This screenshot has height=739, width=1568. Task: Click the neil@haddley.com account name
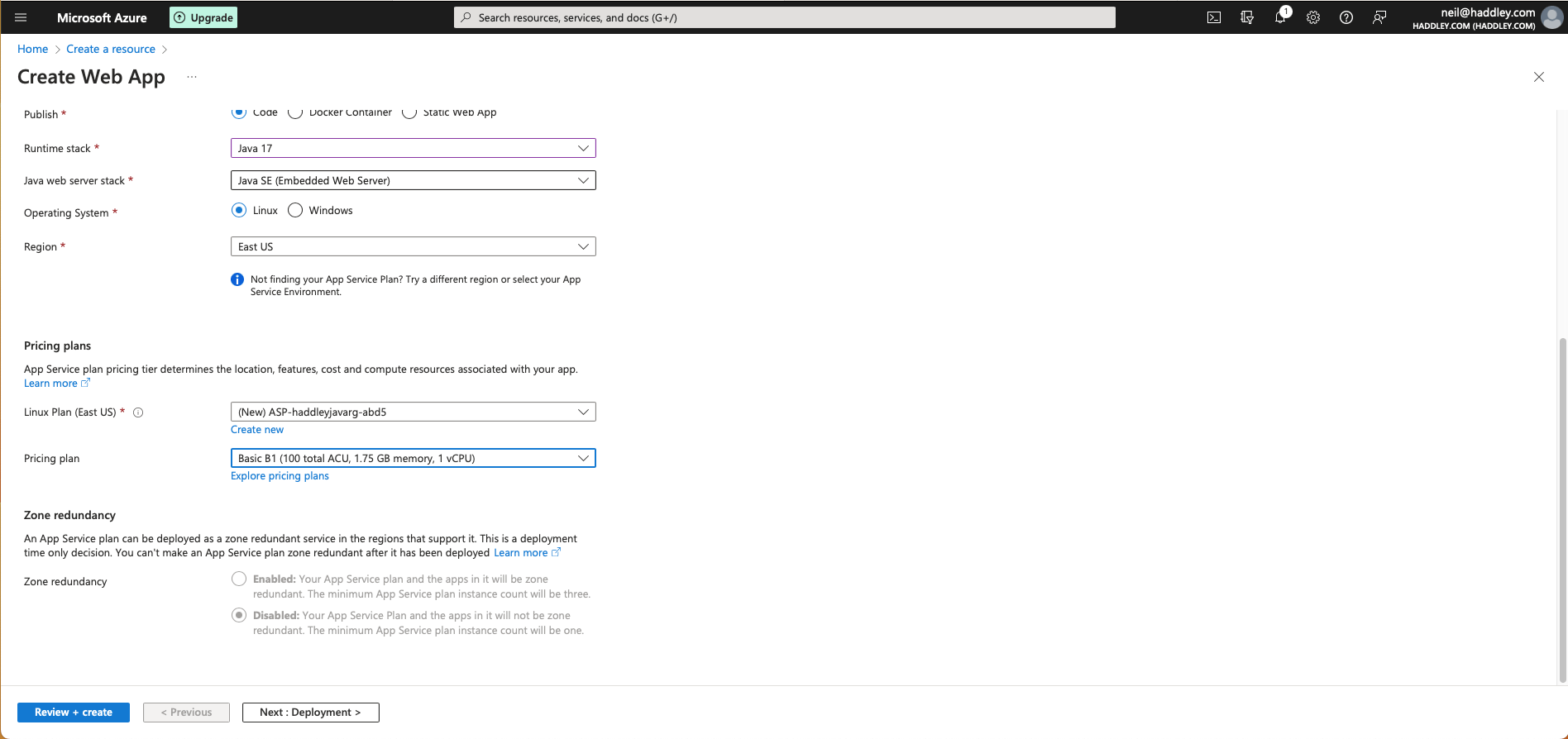tap(1488, 12)
